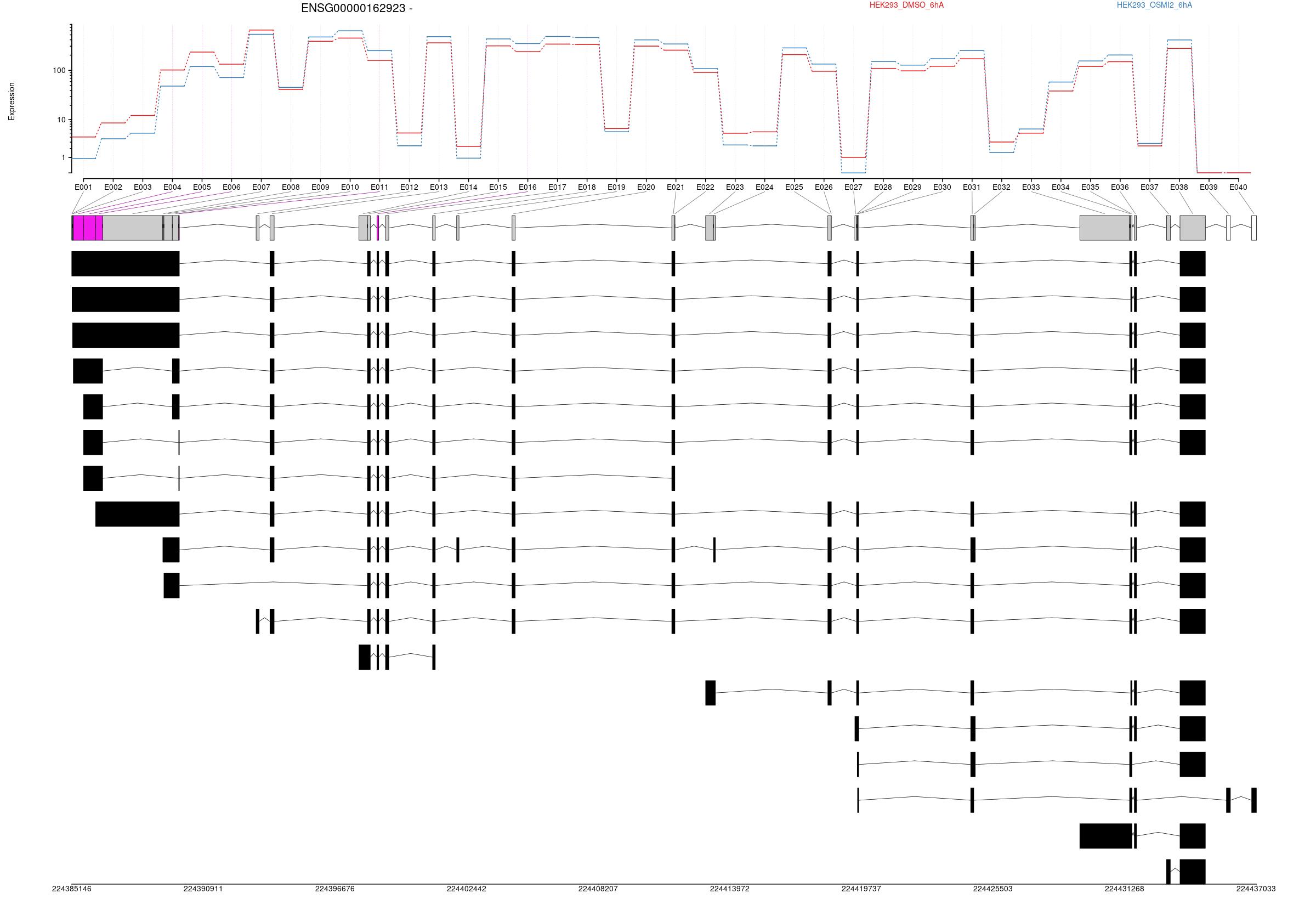This screenshot has width=1316, height=899.
Task: Click exon label E014
Action: coord(468,187)
